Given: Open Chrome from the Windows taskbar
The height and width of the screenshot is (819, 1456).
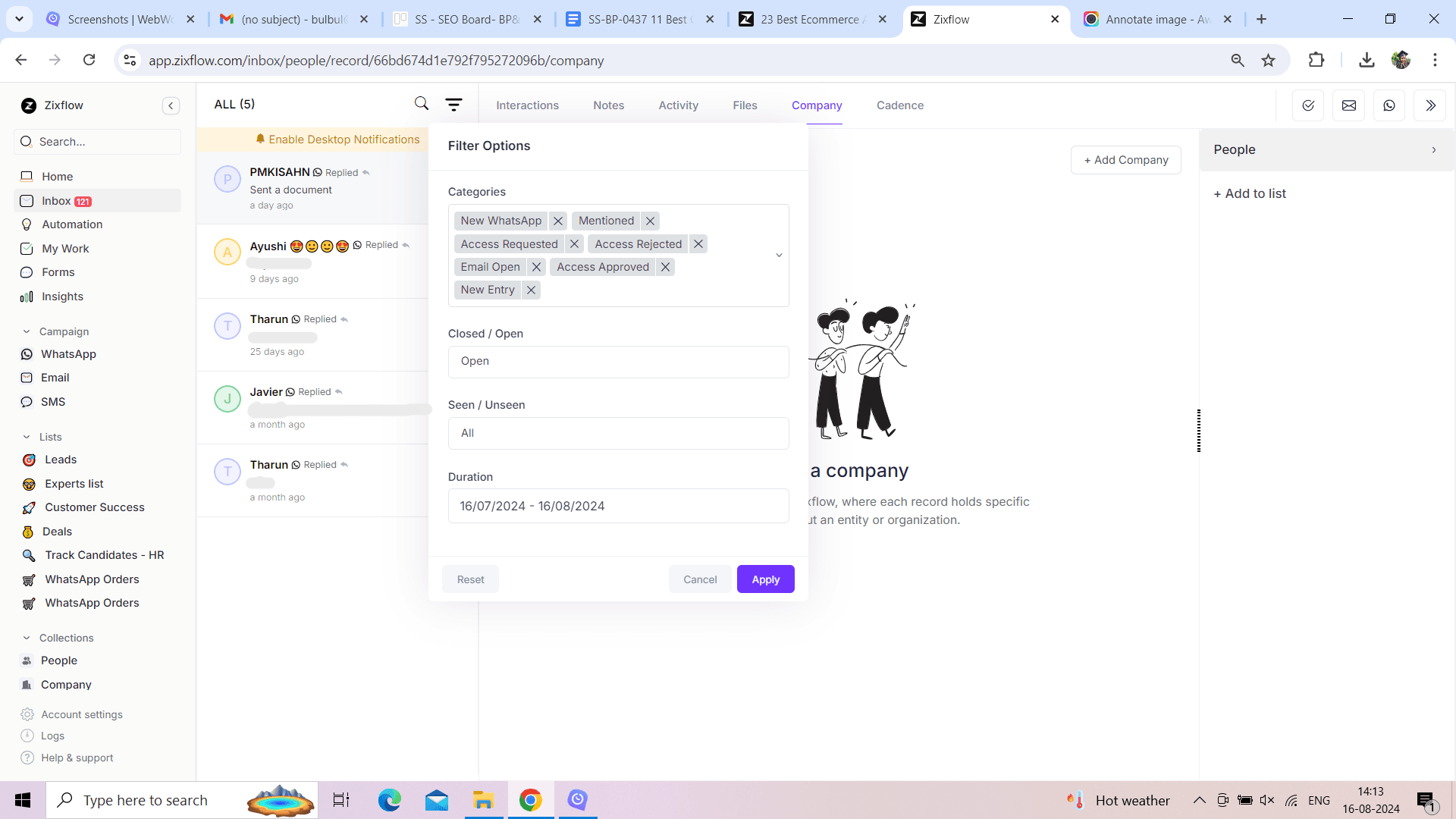Looking at the screenshot, I should pos(530,800).
